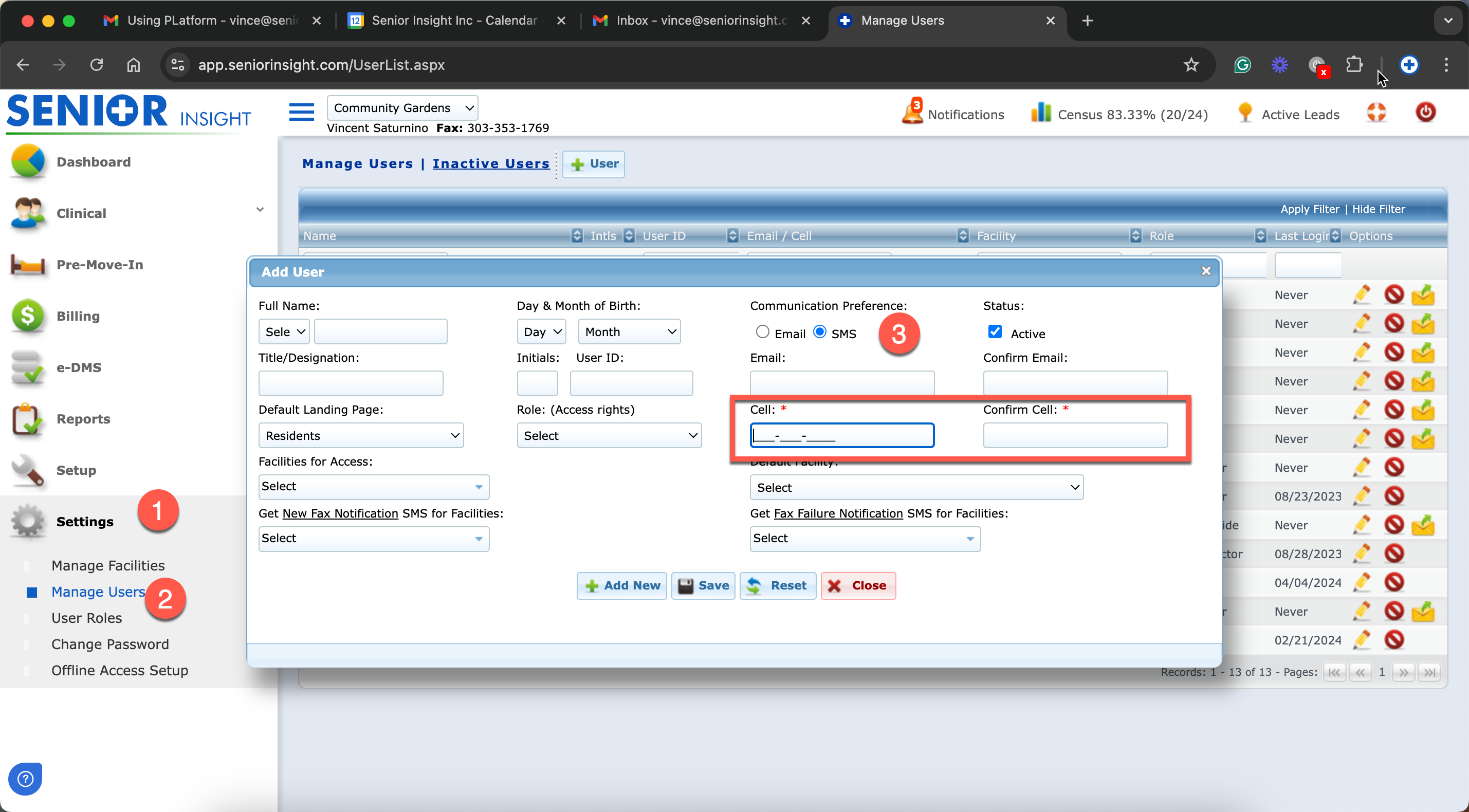Switch to the Senior Insight Calendar tab
The image size is (1469, 812).
pos(454,21)
